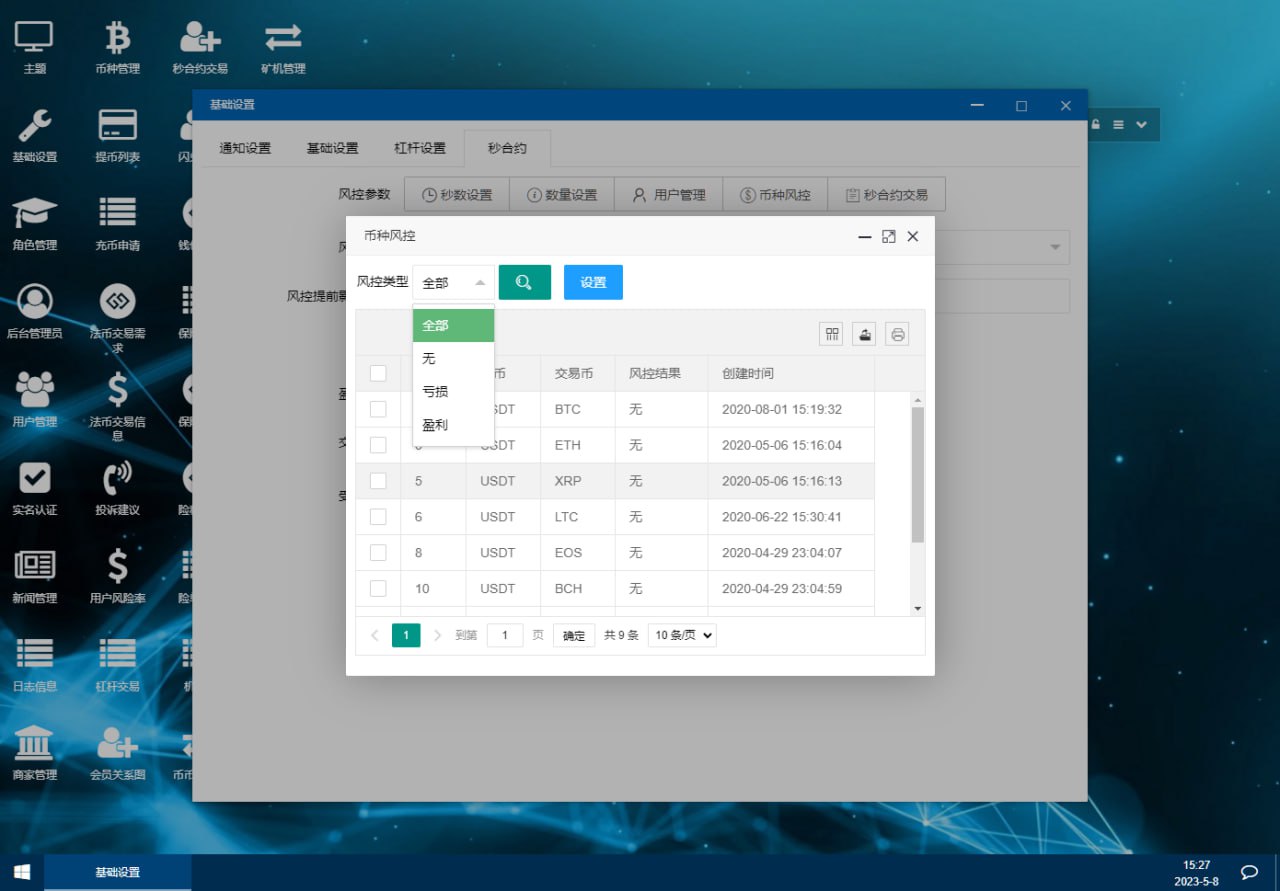
Task: Toggle the select-all checkbox in table header
Action: point(378,373)
